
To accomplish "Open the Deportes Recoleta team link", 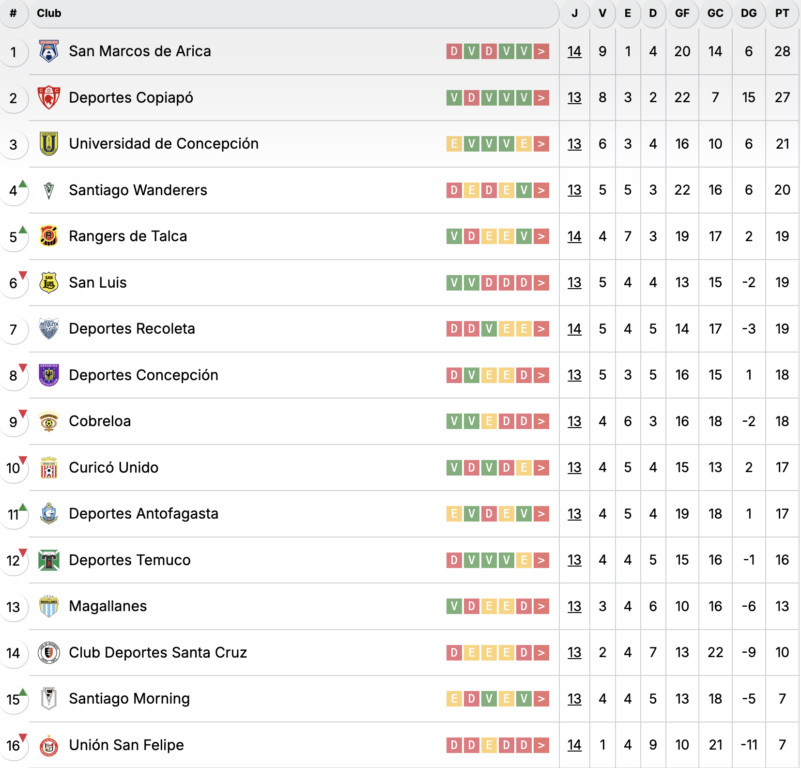I will 132,329.
